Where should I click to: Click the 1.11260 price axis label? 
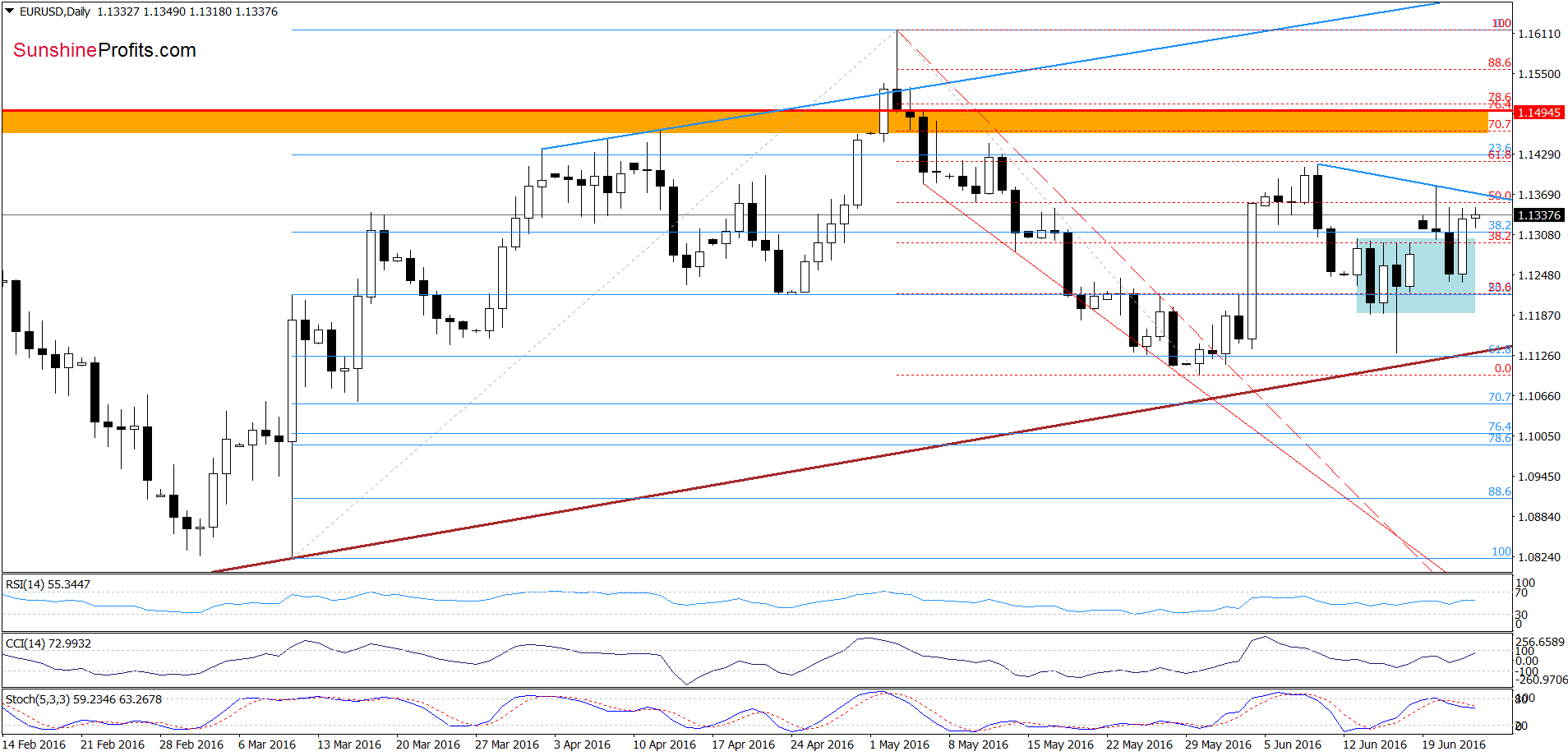(1539, 356)
